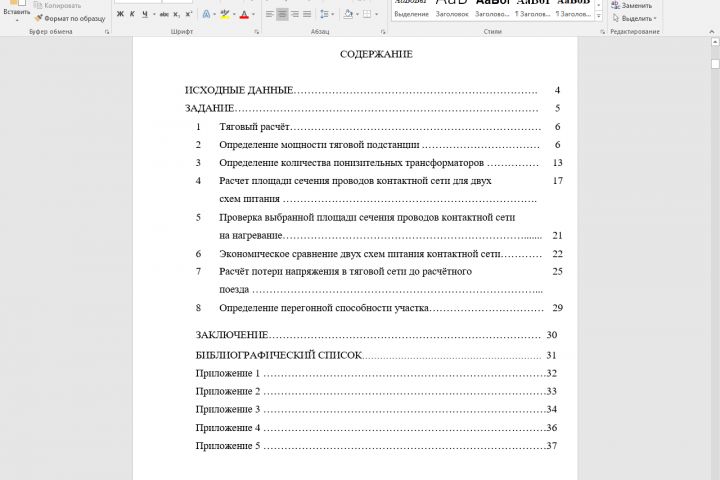Justify text alignment

(307, 14)
